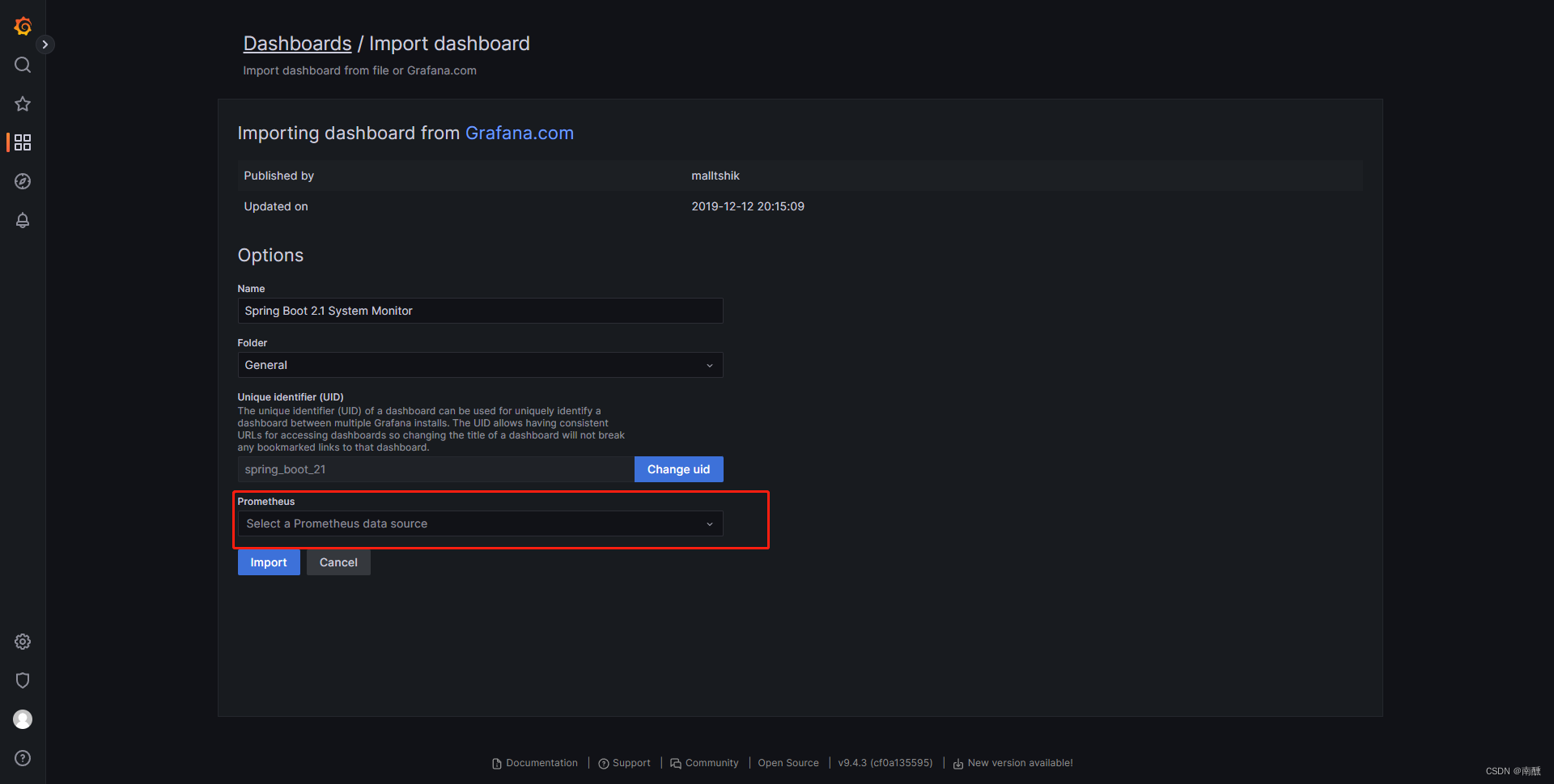Click the Import button
1554x784 pixels.
coord(269,562)
